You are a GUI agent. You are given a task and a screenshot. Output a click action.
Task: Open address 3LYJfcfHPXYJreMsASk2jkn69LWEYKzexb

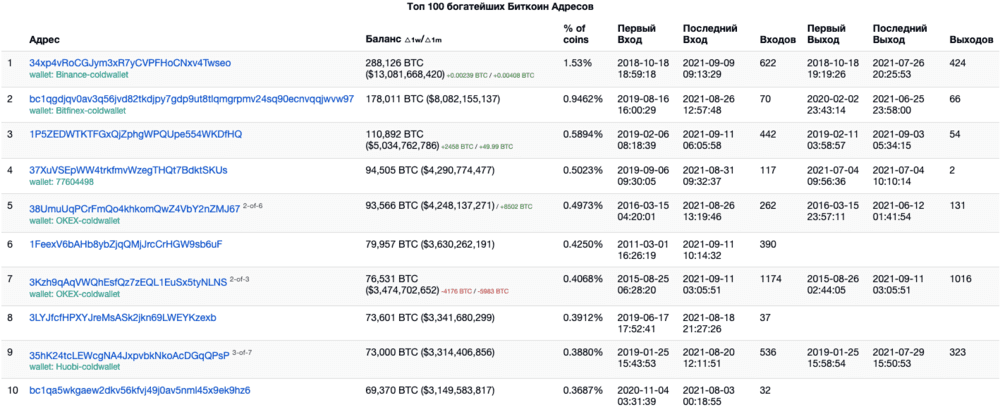[123, 317]
